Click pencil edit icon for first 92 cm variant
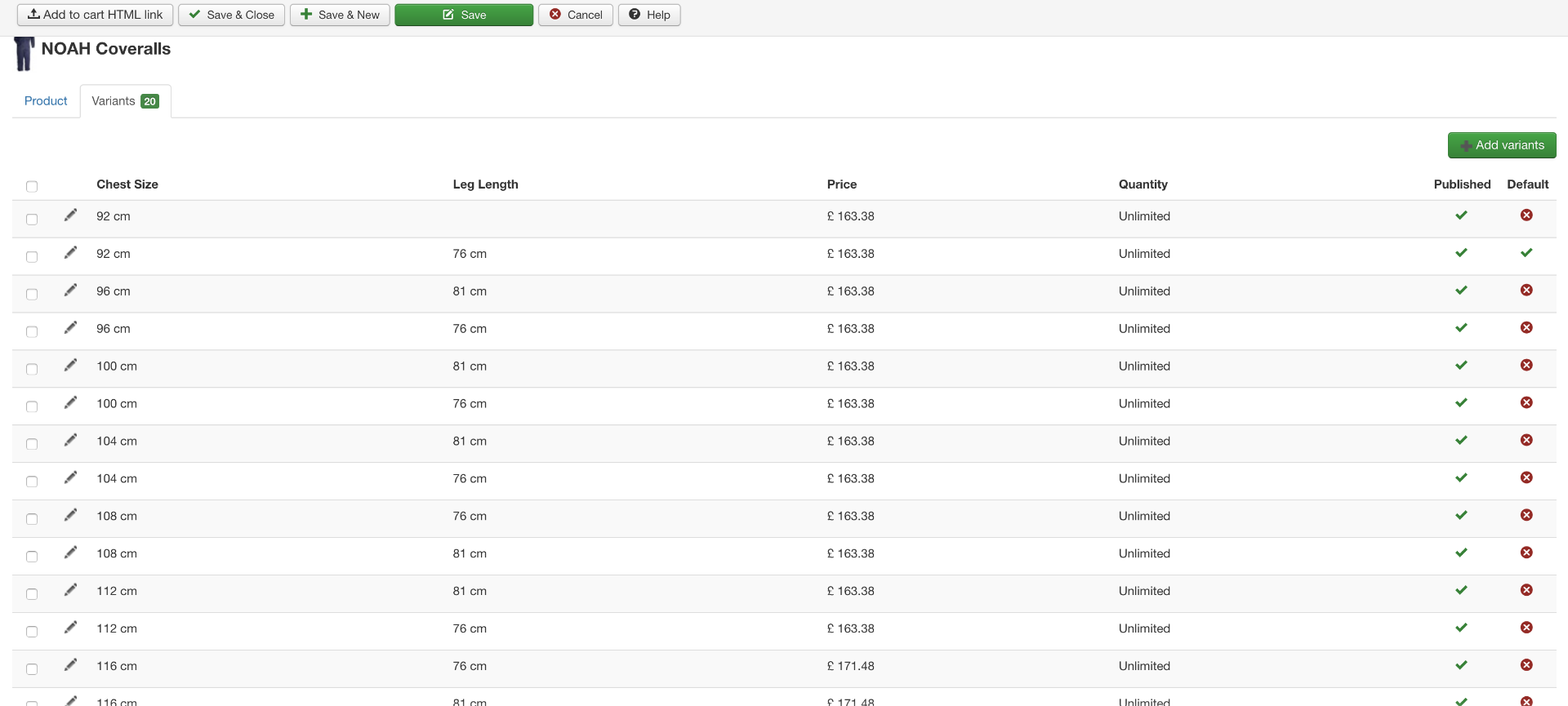This screenshot has width=1568, height=706. click(x=71, y=215)
